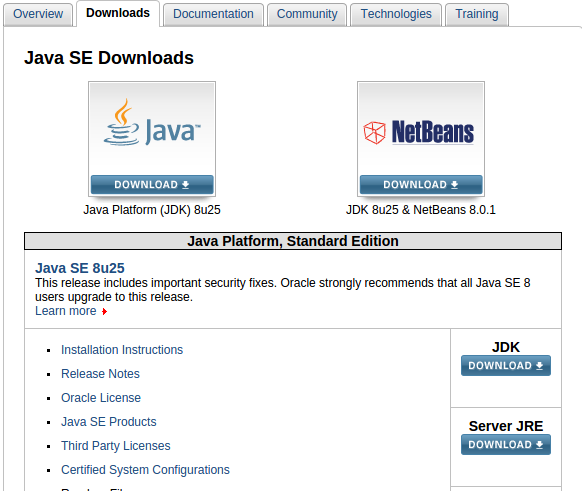Click the JDK label above Download
The width and height of the screenshot is (582, 491).
(506, 347)
